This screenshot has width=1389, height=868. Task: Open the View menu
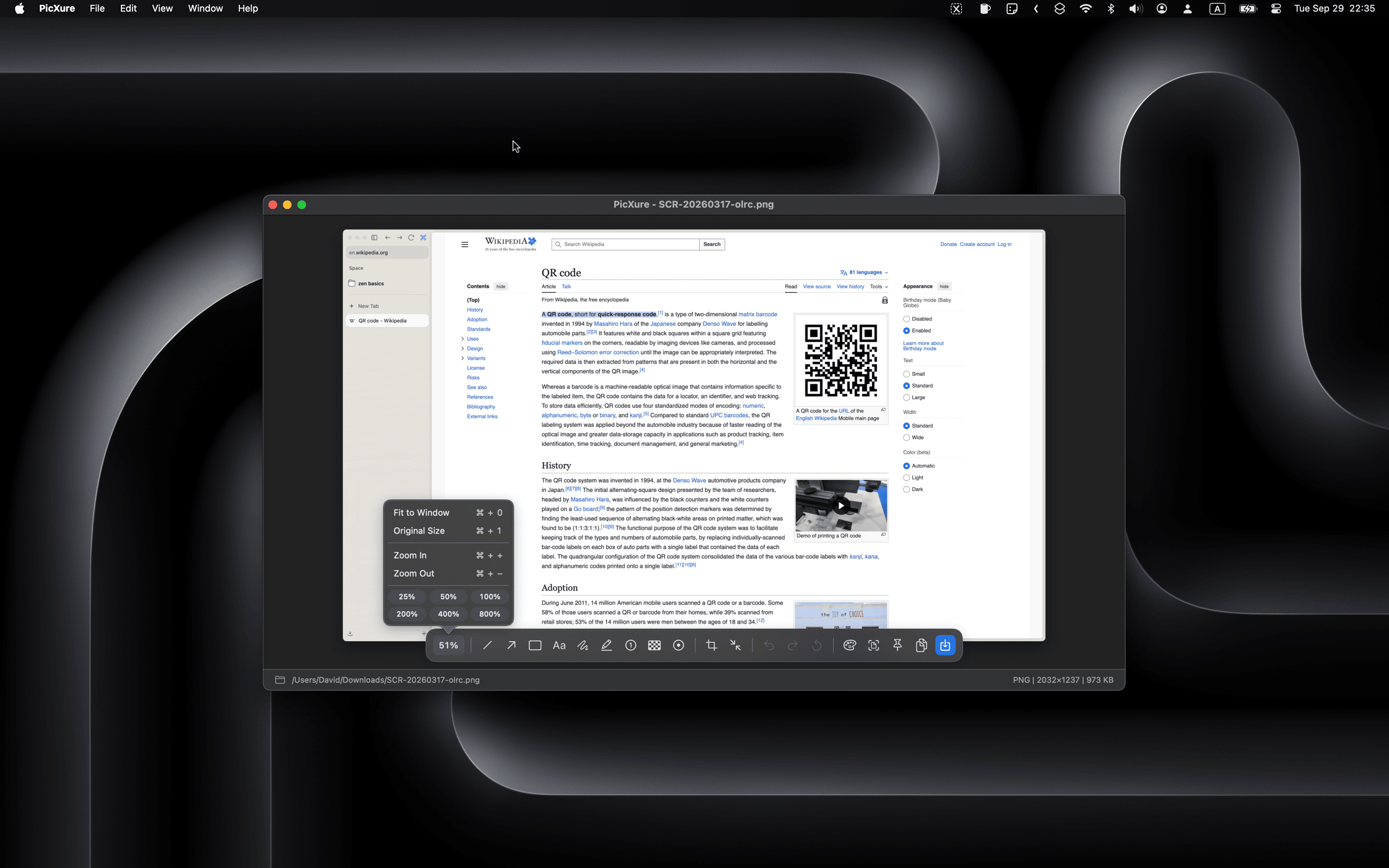tap(162, 9)
